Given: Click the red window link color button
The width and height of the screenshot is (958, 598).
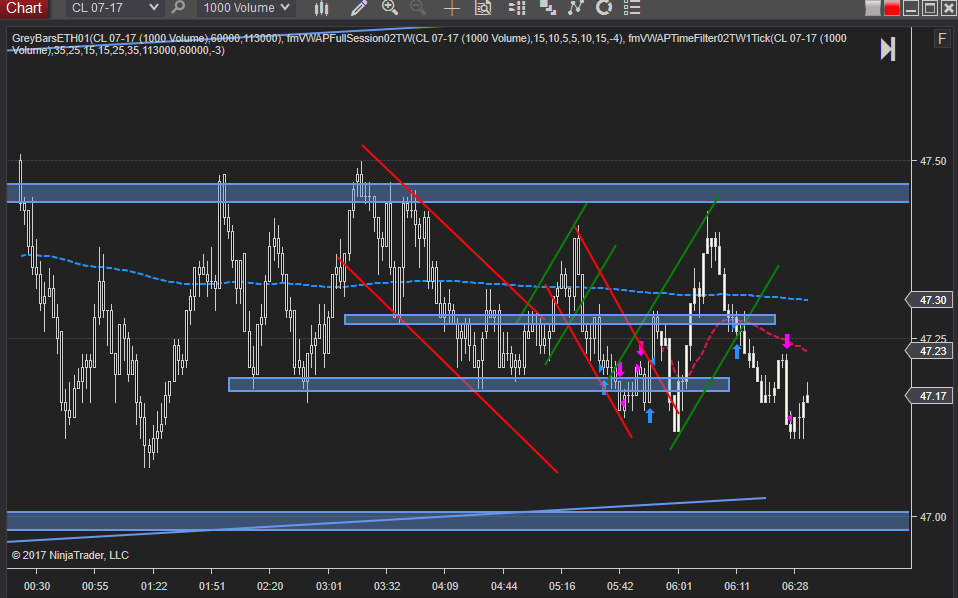Looking at the screenshot, I should [892, 8].
